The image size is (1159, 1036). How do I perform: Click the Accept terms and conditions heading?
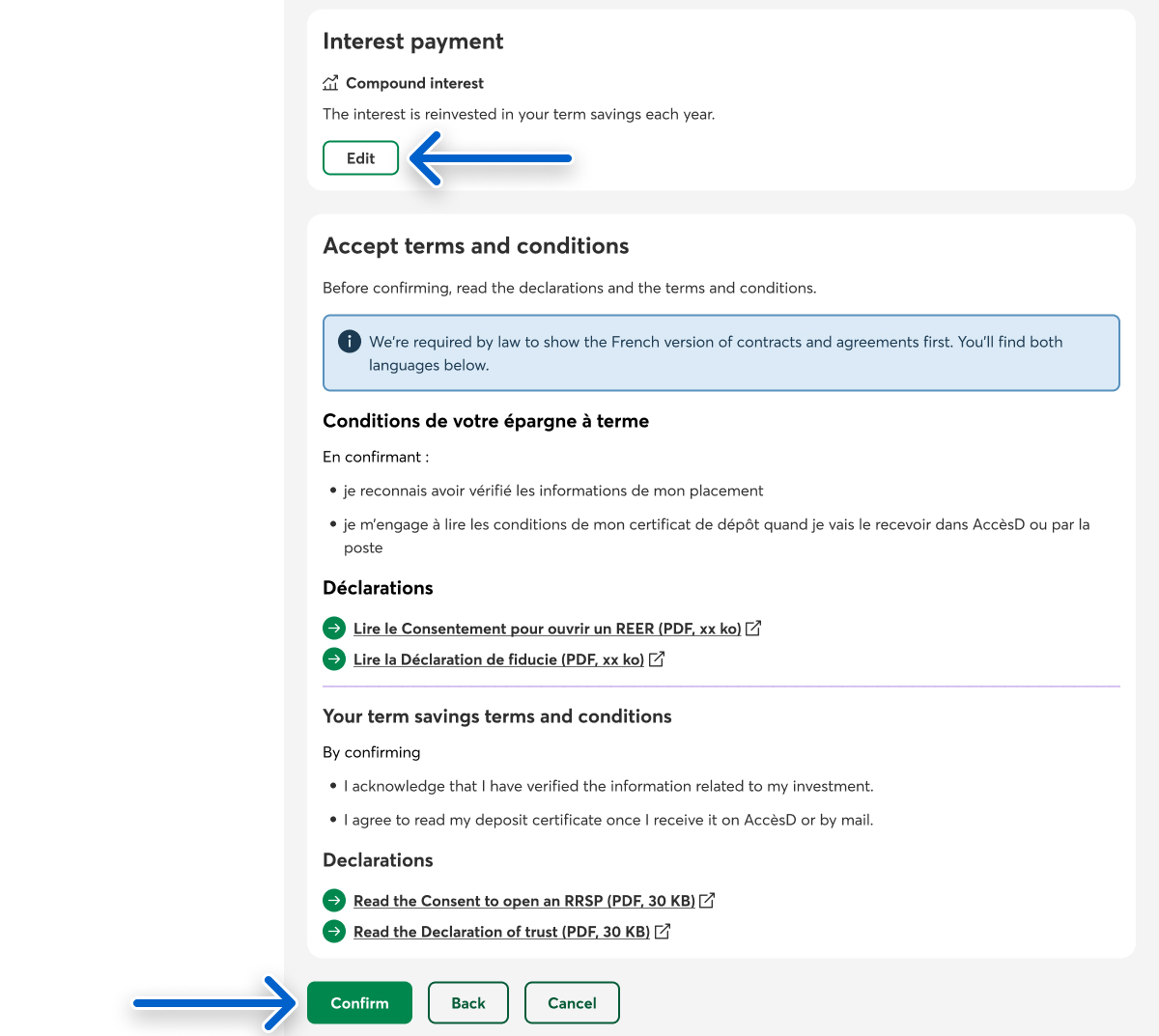(x=475, y=246)
